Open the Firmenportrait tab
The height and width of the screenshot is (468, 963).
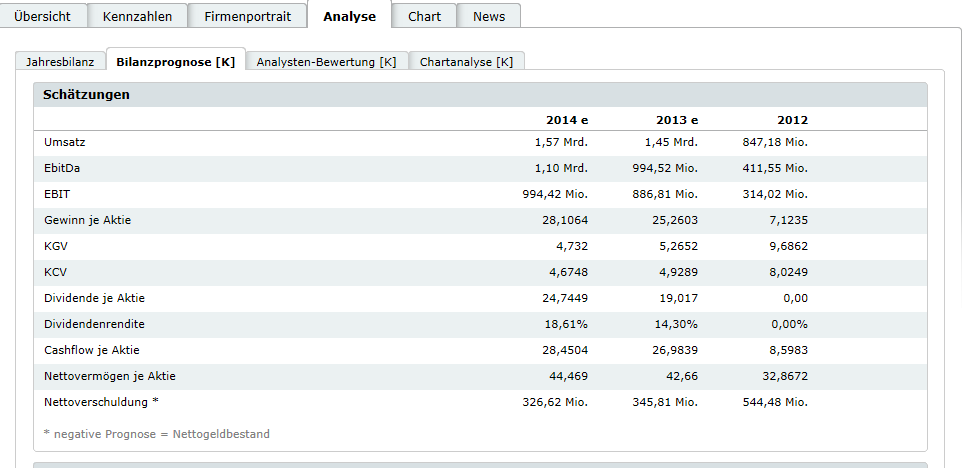247,16
